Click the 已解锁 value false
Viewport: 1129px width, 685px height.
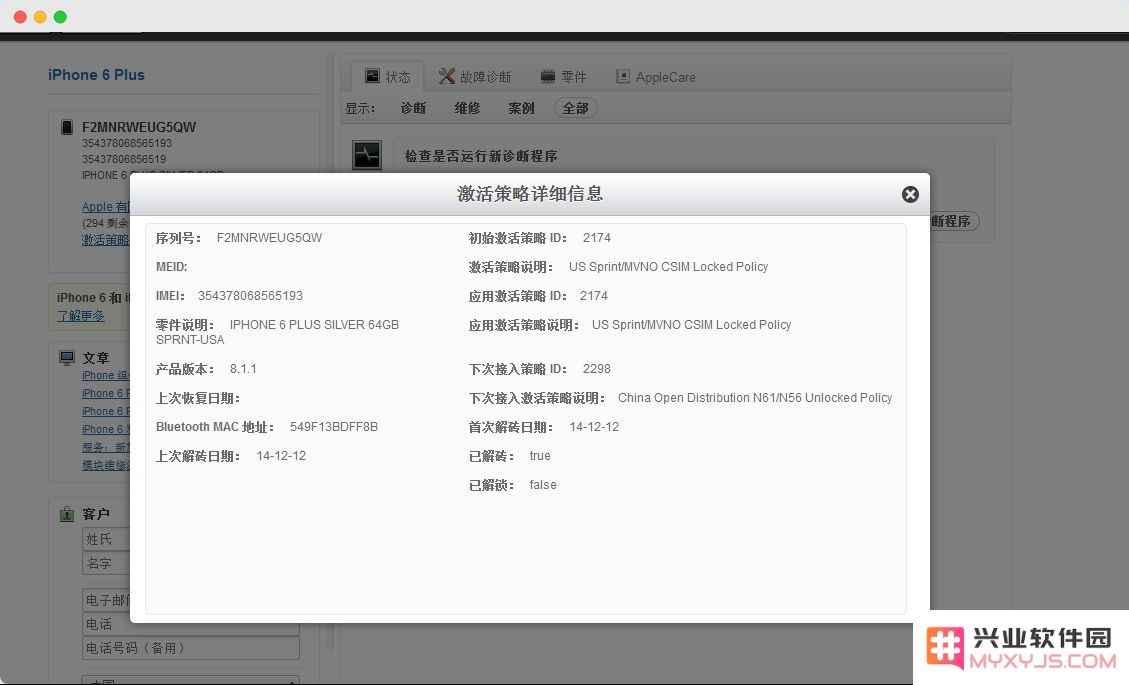point(543,485)
